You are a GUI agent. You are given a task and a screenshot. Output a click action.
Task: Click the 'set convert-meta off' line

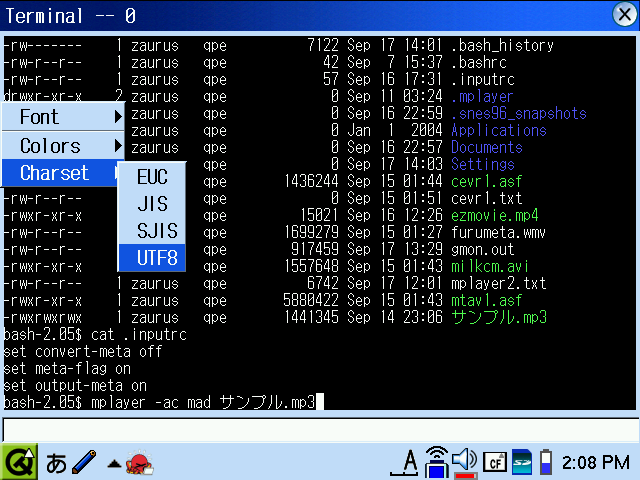(83, 352)
